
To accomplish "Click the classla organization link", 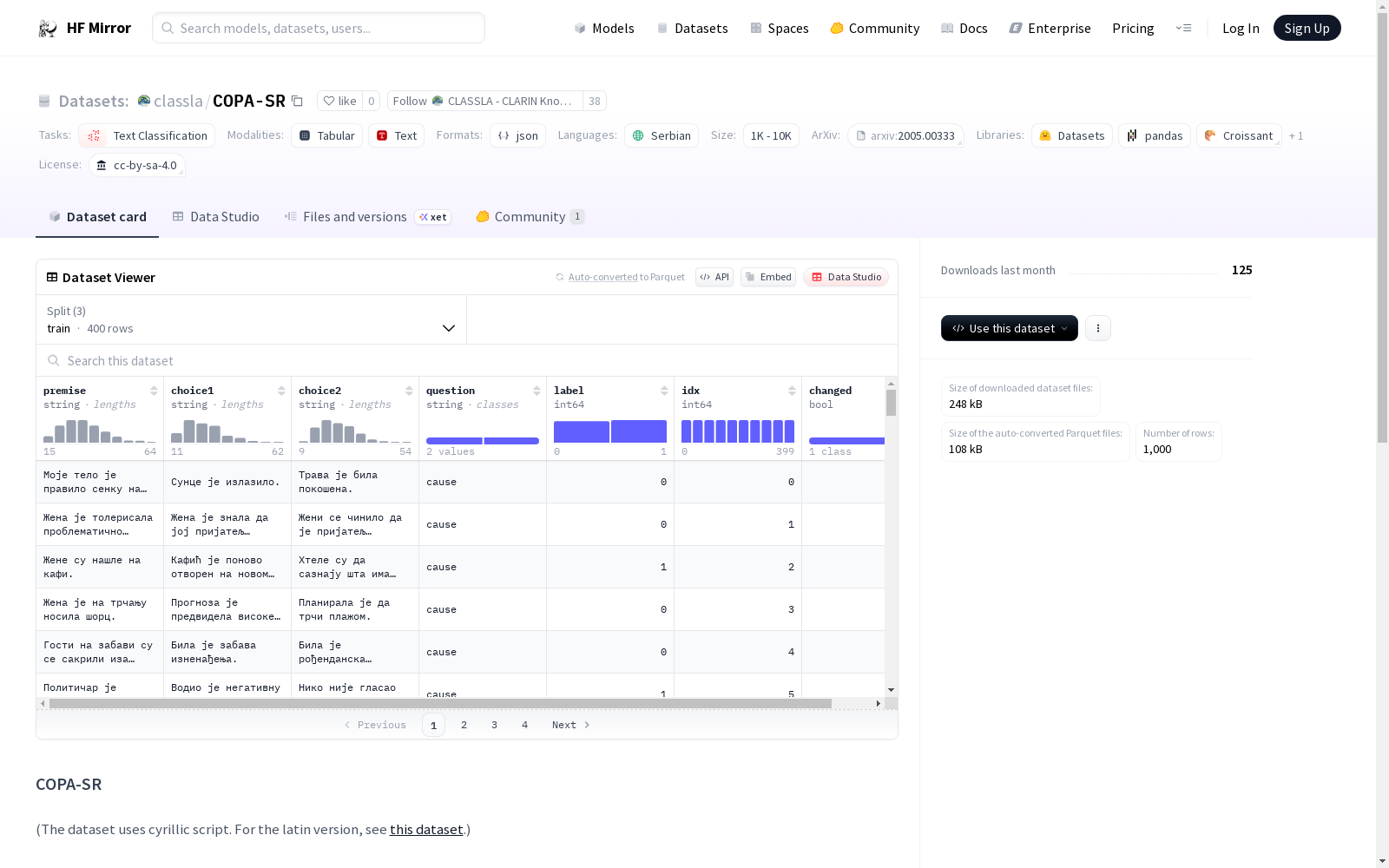I will [178, 101].
